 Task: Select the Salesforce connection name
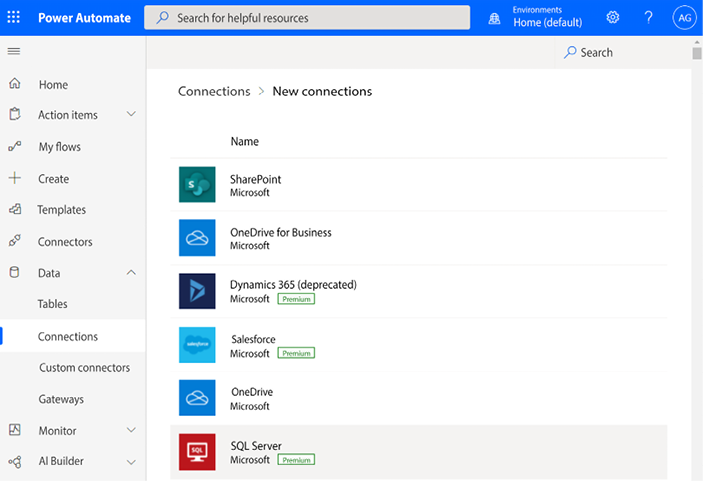253,339
